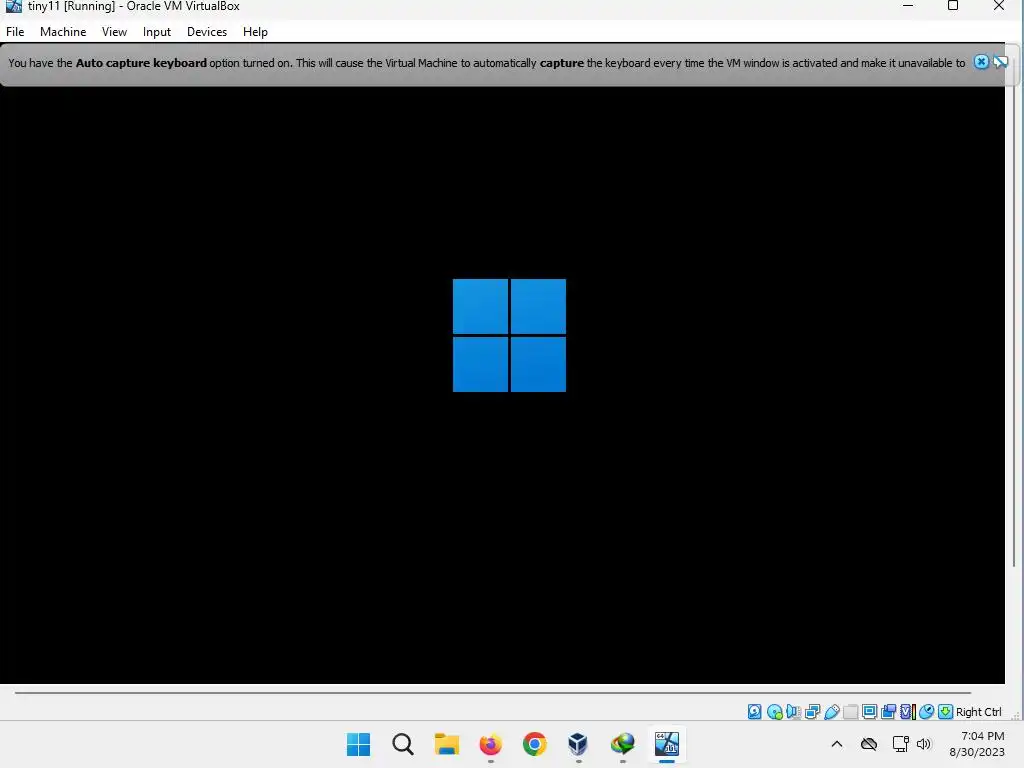Open Internet Download Manager taskbar icon

pyautogui.click(x=622, y=744)
